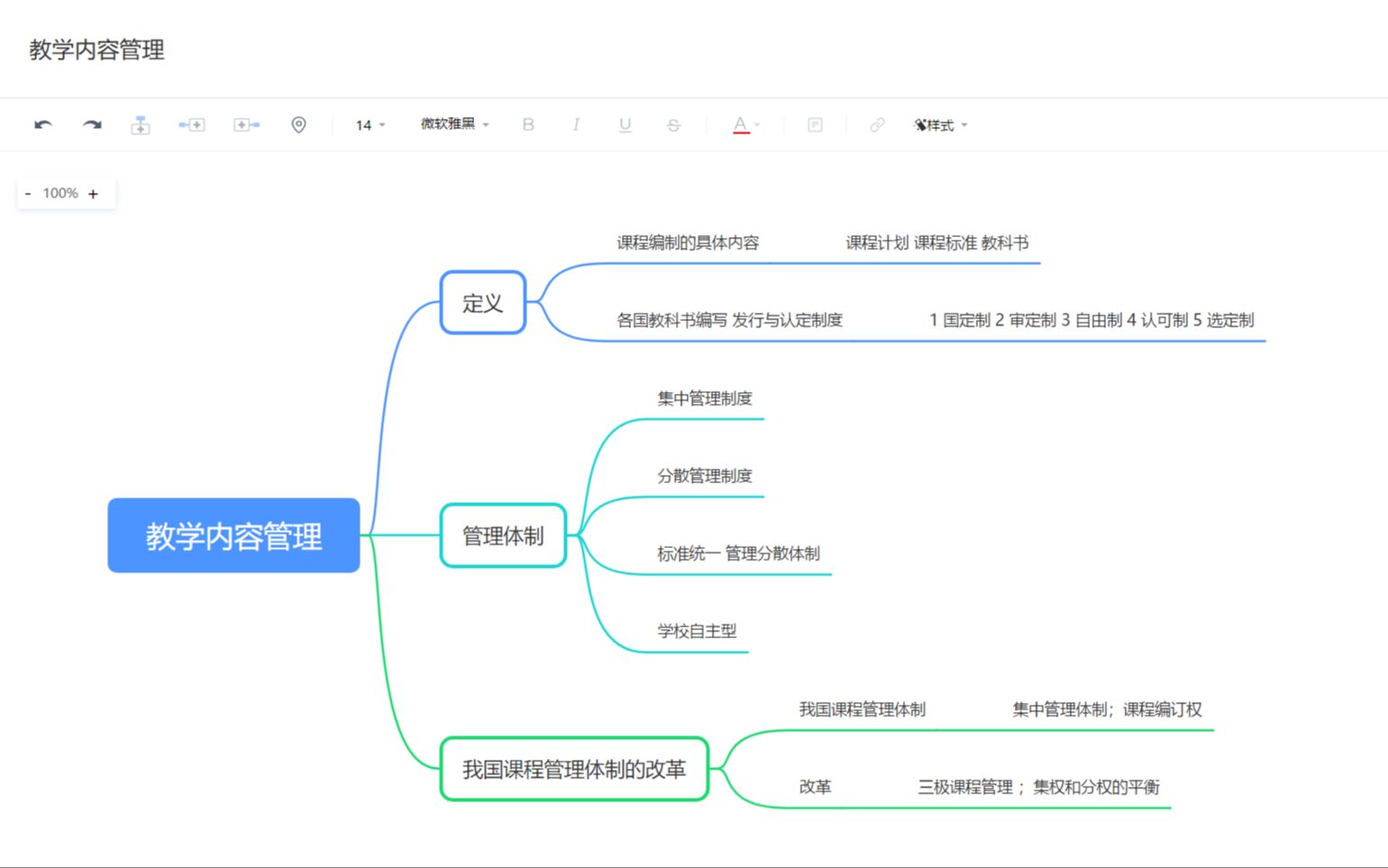Viewport: 1388px width, 868px height.
Task: Click the insert sibling topic after icon
Action: [247, 124]
